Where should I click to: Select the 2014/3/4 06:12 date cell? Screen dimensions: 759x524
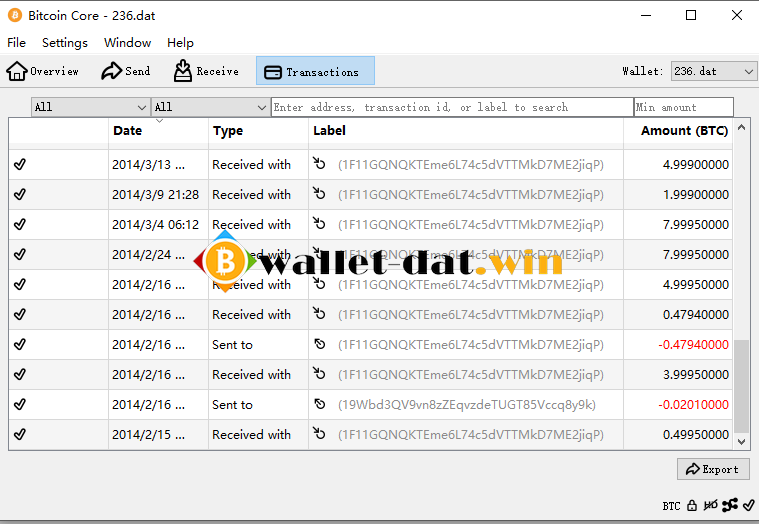point(158,225)
